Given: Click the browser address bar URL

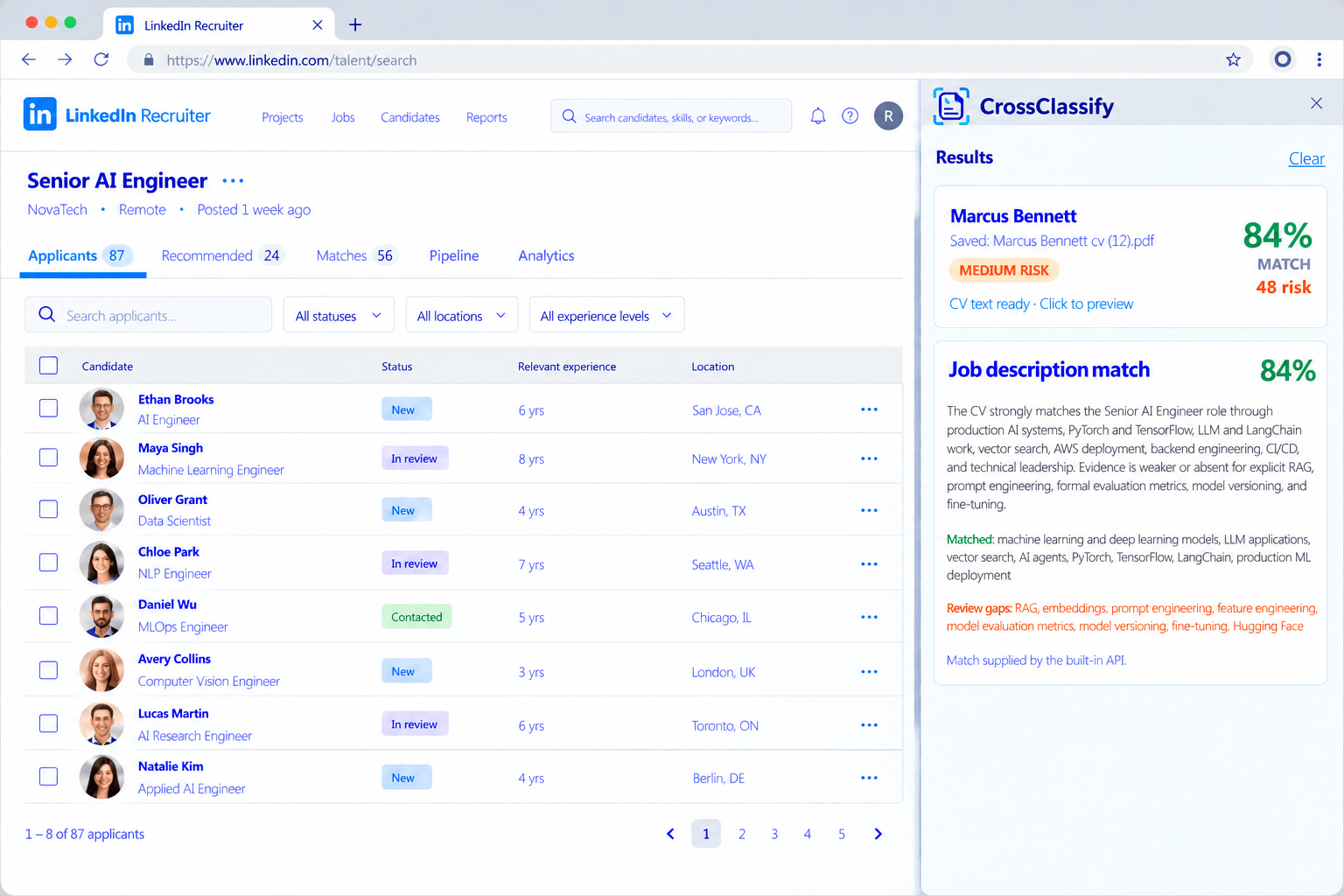Looking at the screenshot, I should tap(291, 59).
